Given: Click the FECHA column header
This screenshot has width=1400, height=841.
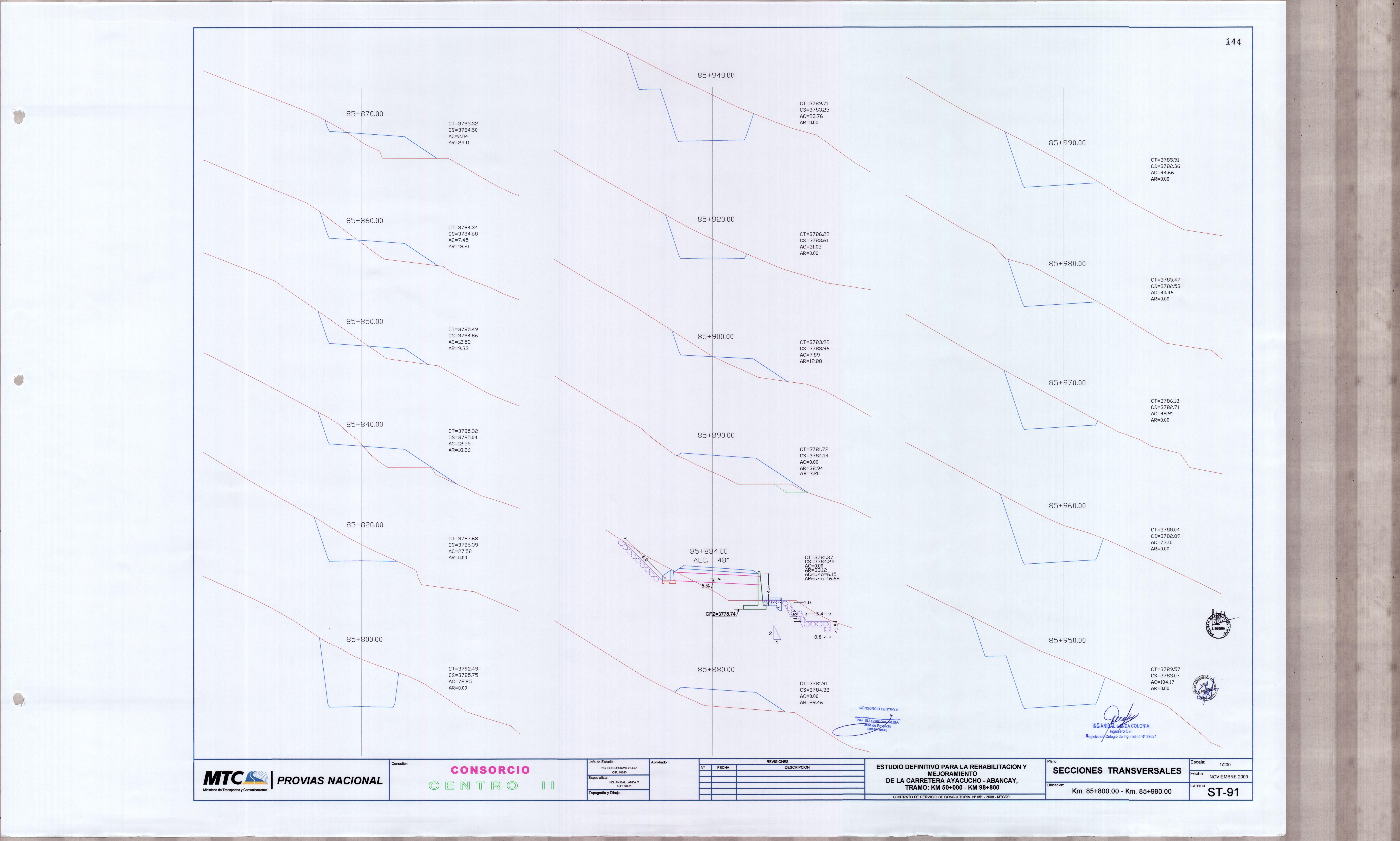Looking at the screenshot, I should pos(723,767).
